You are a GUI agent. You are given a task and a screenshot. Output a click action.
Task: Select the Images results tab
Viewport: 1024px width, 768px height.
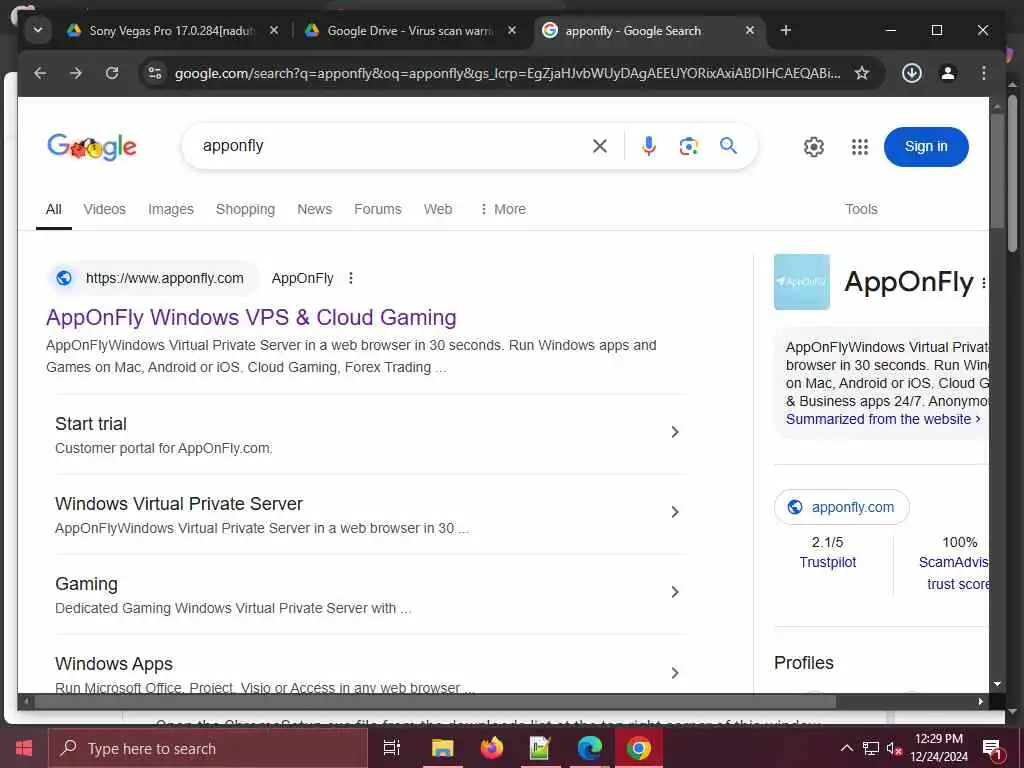(x=170, y=209)
